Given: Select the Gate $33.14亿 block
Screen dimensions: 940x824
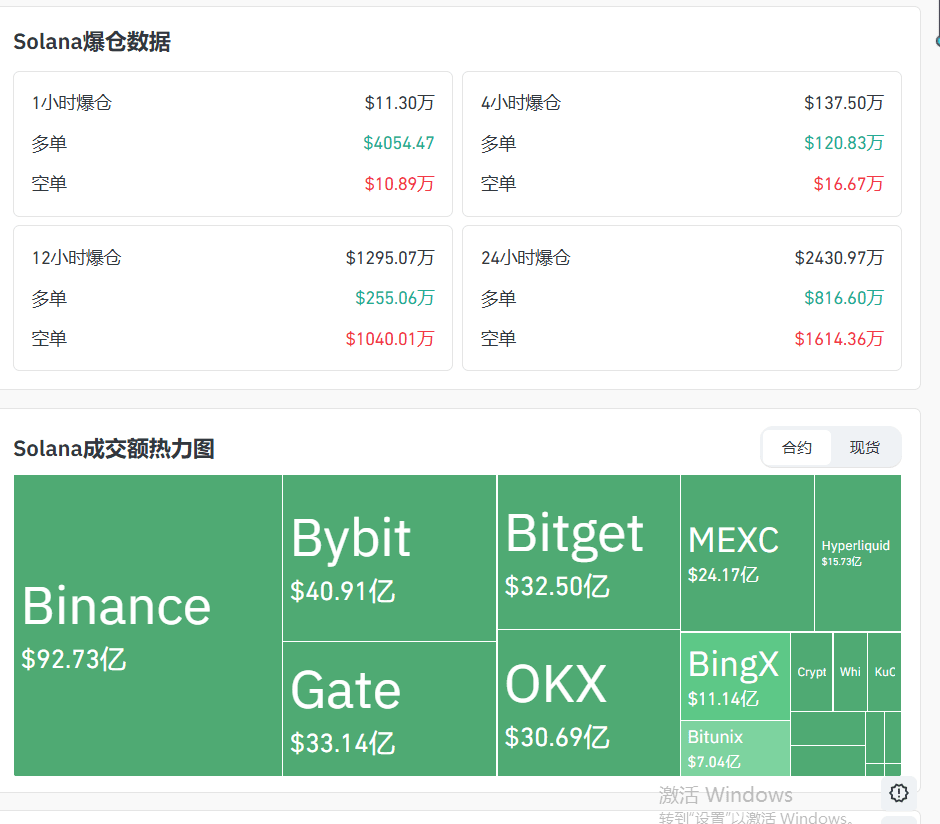Looking at the screenshot, I should 390,709.
